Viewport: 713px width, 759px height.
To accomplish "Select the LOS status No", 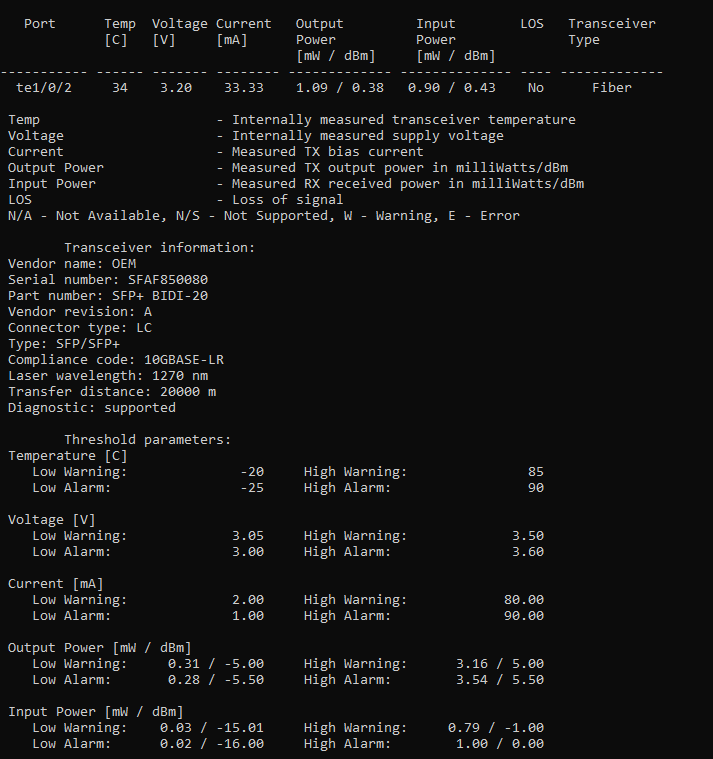I will [536, 88].
